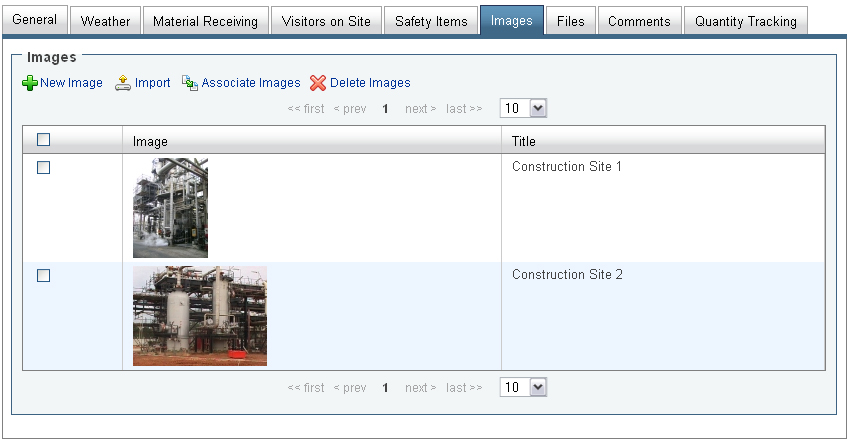This screenshot has height=440, width=848.
Task: Check the Construction Site 2 row checkbox
Action: [43, 276]
